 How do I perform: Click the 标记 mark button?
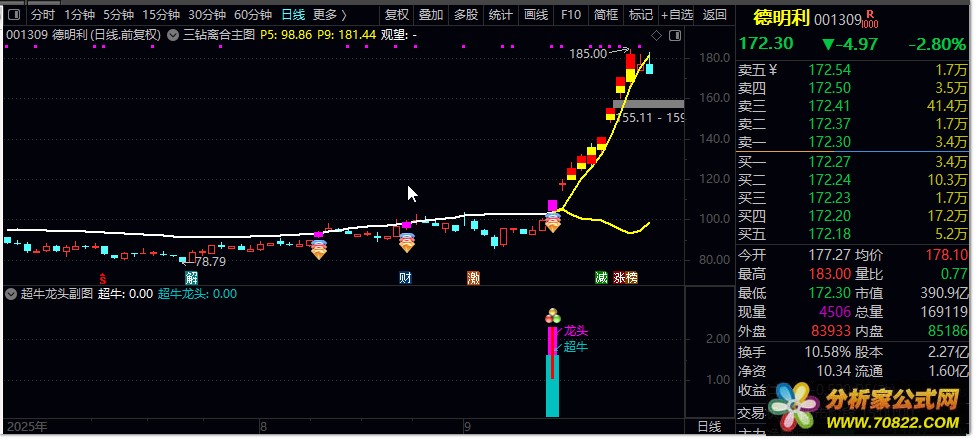click(x=640, y=14)
